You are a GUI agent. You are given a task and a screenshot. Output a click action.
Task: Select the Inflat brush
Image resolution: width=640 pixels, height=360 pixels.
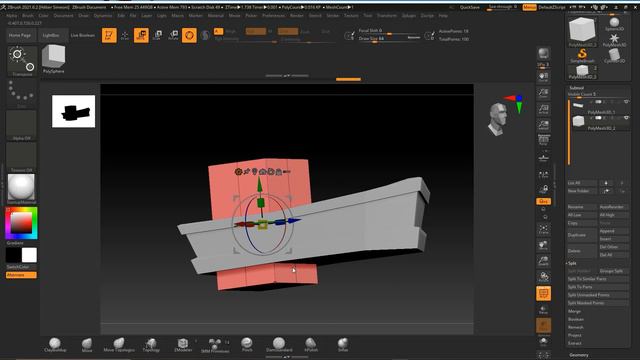[343, 345]
